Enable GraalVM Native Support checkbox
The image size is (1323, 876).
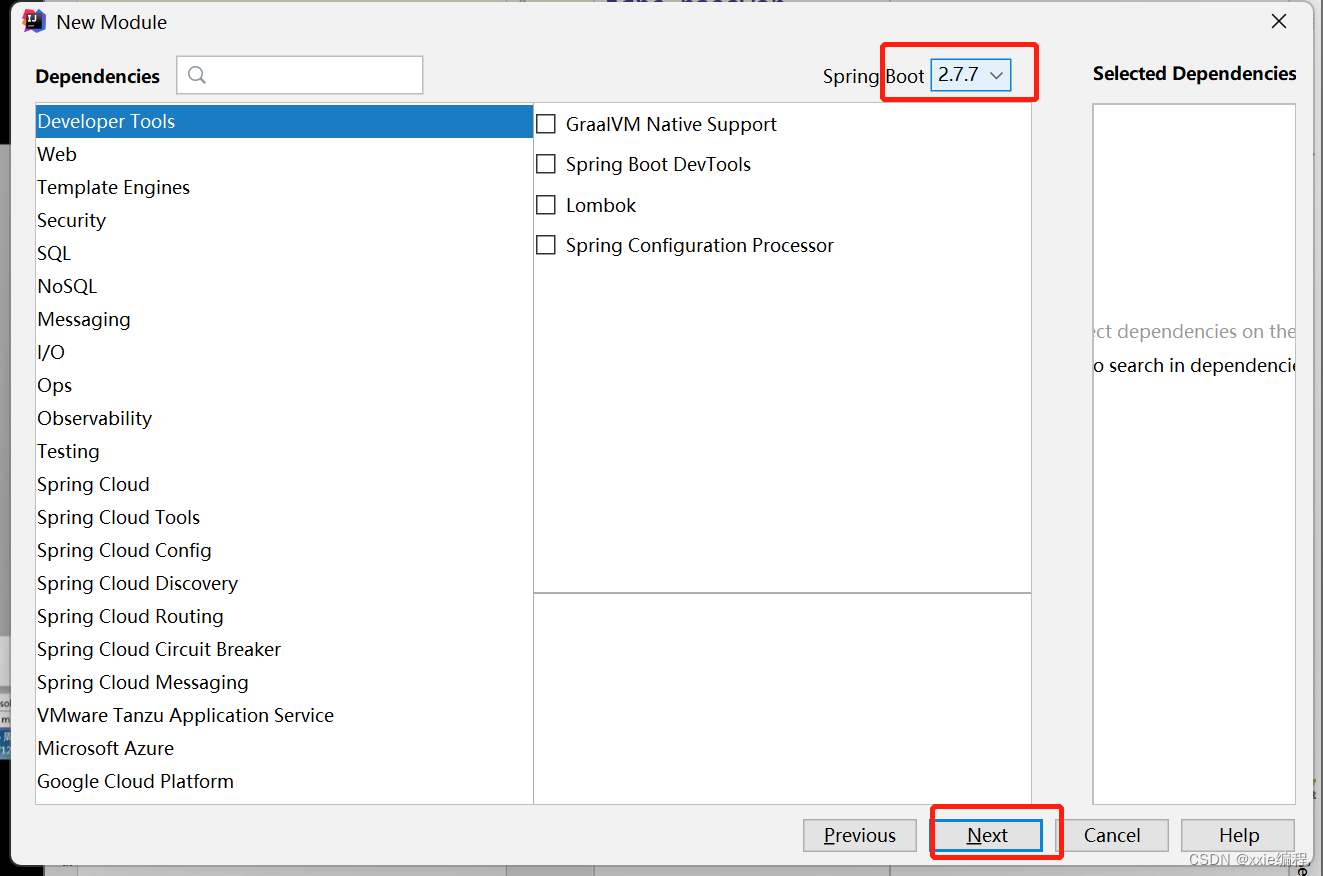(x=546, y=124)
